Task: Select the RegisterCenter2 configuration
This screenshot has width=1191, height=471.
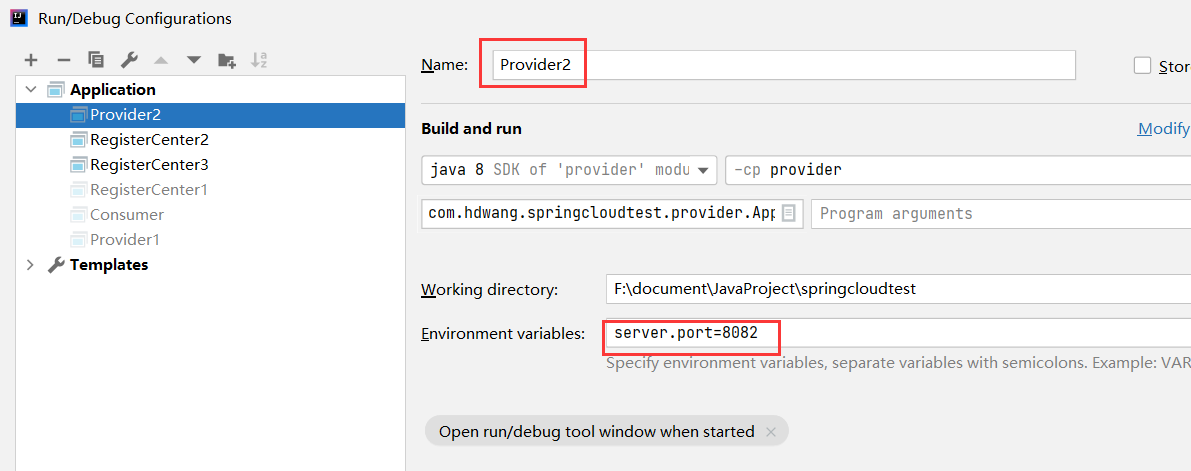Action: pyautogui.click(x=149, y=140)
